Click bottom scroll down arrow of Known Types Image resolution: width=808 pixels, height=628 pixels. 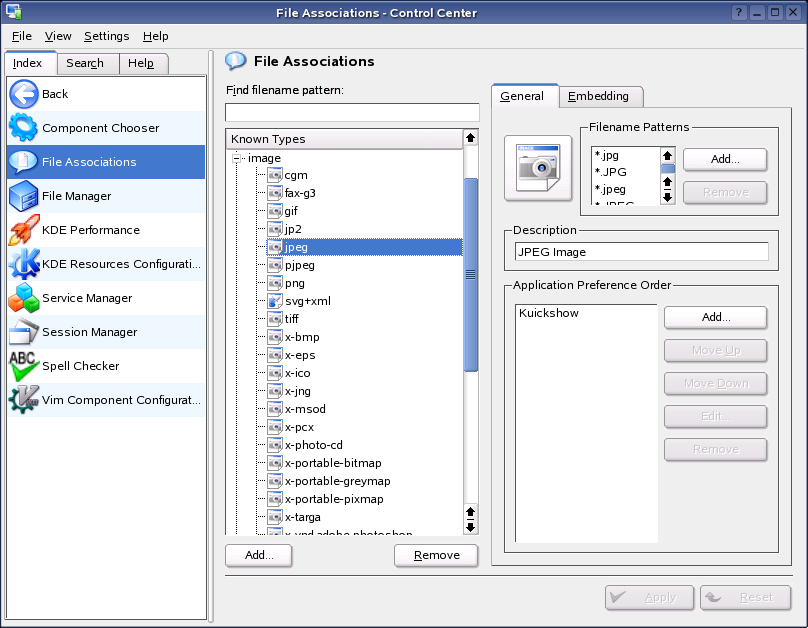point(470,528)
